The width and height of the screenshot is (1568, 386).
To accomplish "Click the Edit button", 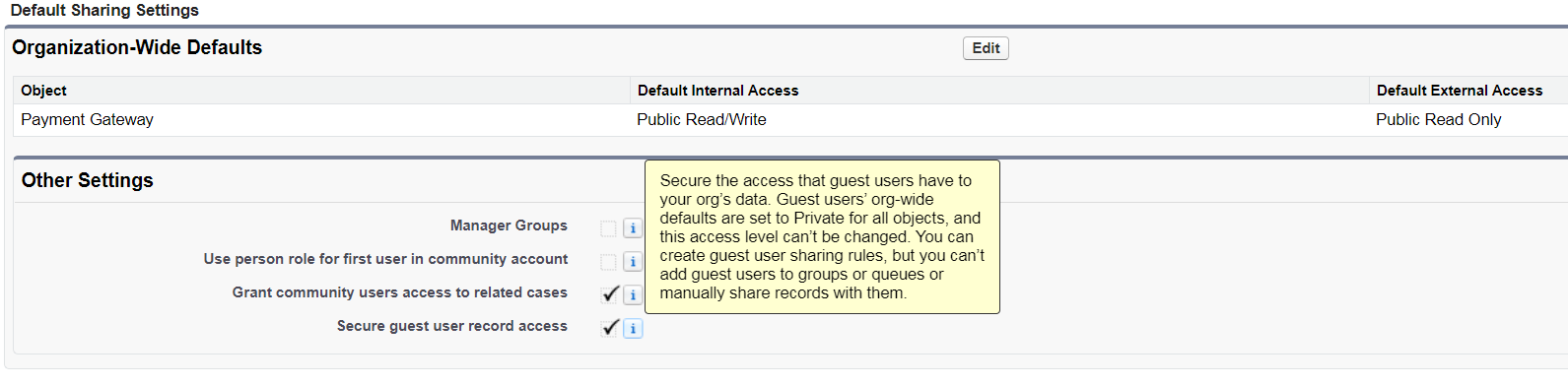I will tap(986, 48).
